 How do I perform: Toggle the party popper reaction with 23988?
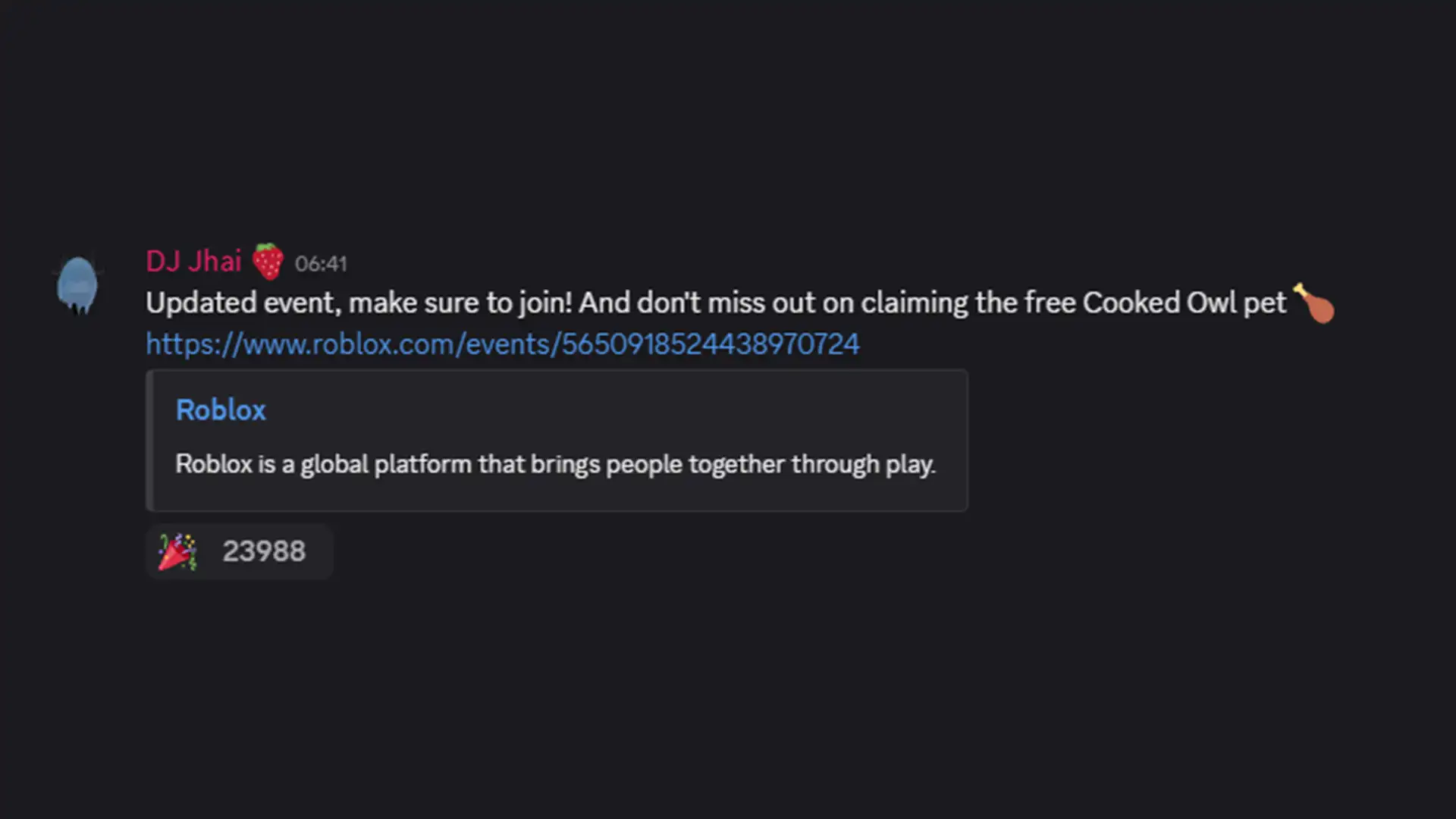[x=240, y=551]
